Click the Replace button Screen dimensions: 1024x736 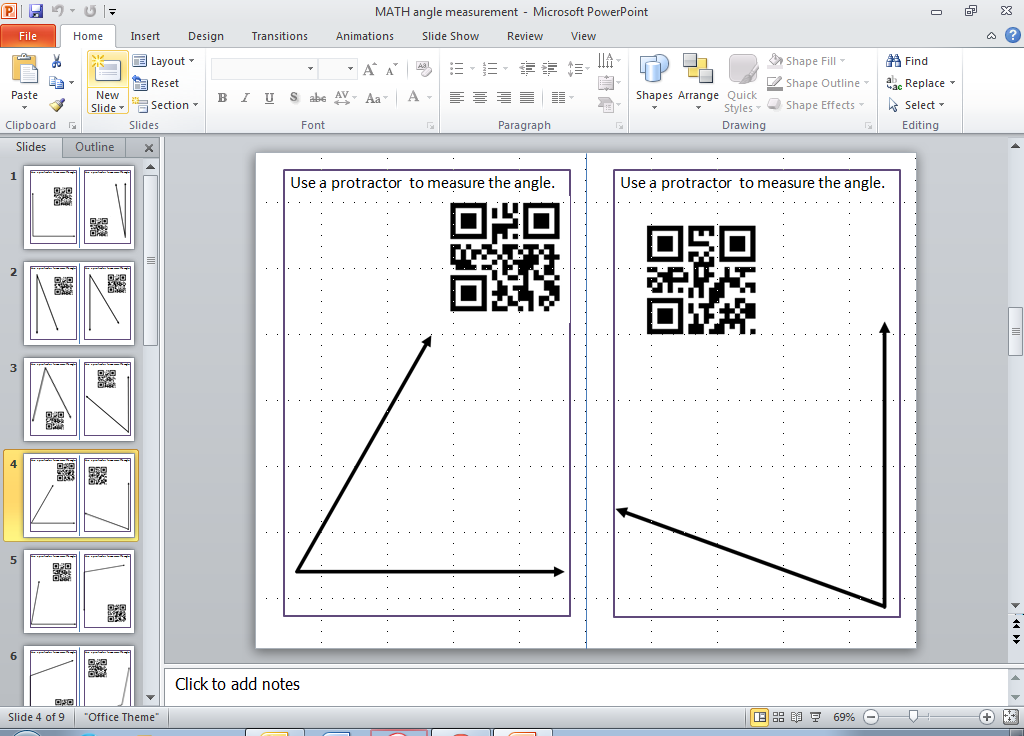(921, 83)
